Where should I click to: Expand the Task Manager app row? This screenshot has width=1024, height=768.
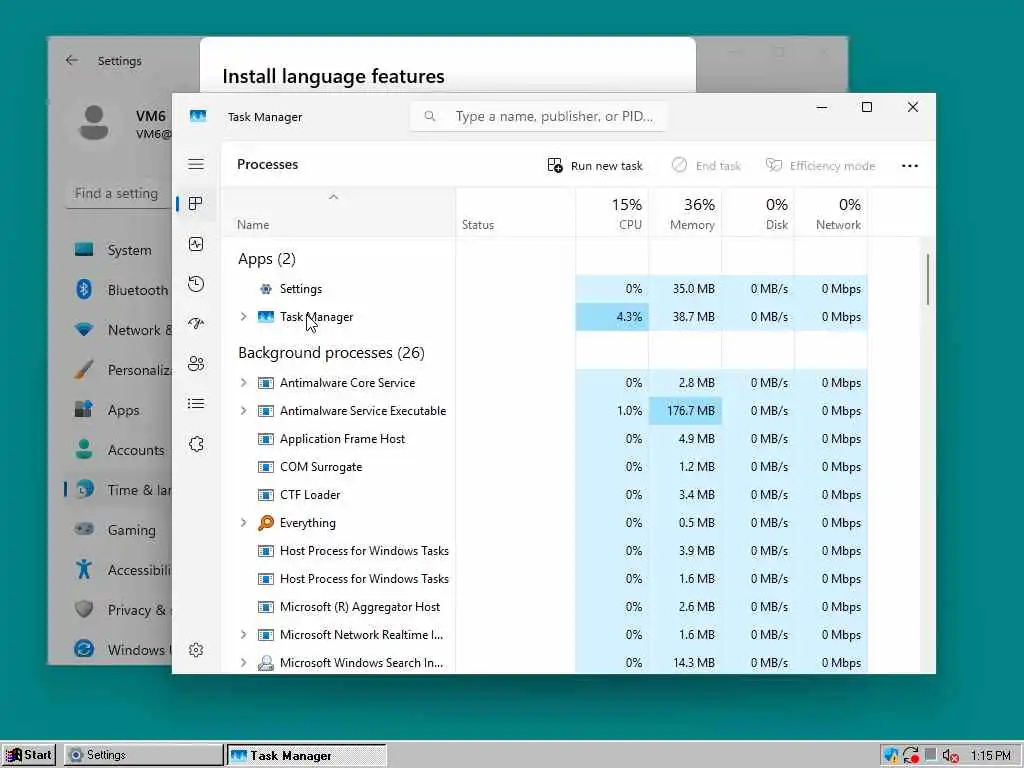point(244,317)
